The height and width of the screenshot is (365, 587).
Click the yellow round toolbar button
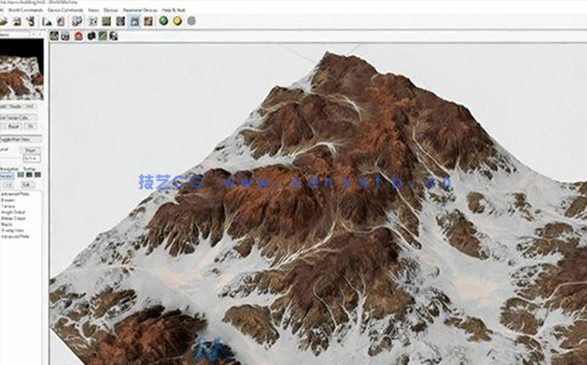[x=177, y=21]
